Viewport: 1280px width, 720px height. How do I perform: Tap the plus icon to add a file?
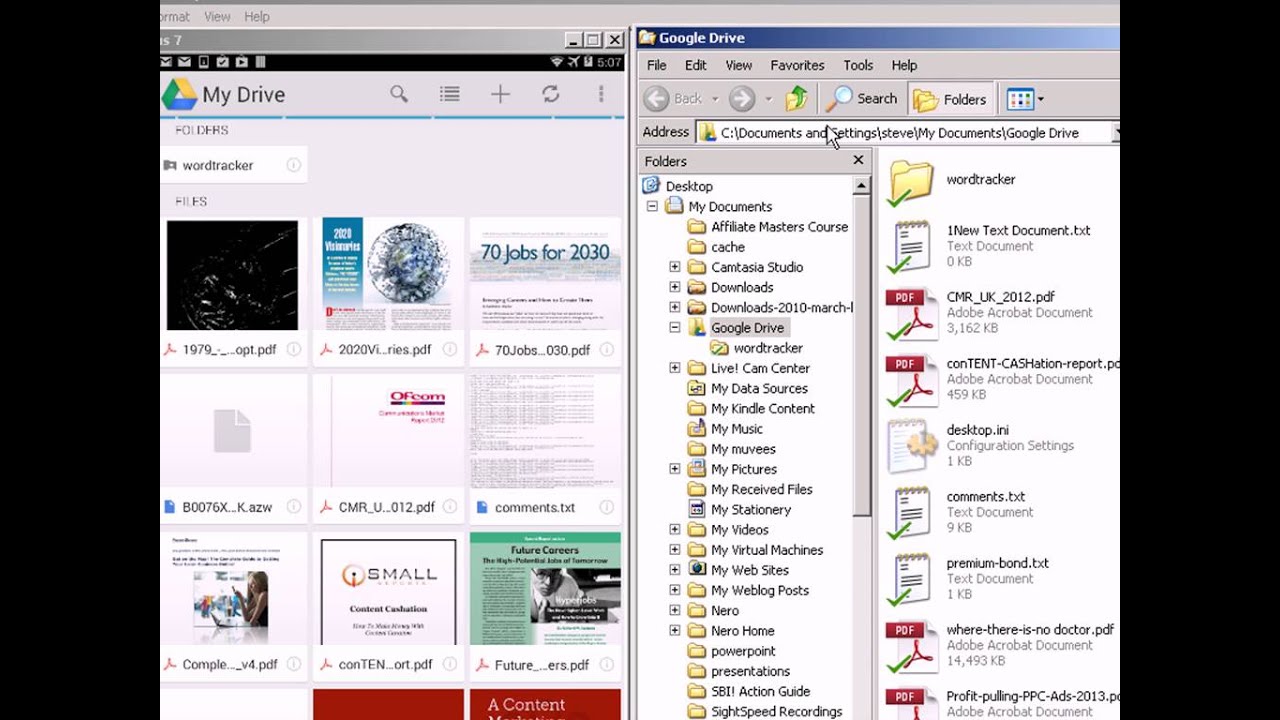[500, 94]
